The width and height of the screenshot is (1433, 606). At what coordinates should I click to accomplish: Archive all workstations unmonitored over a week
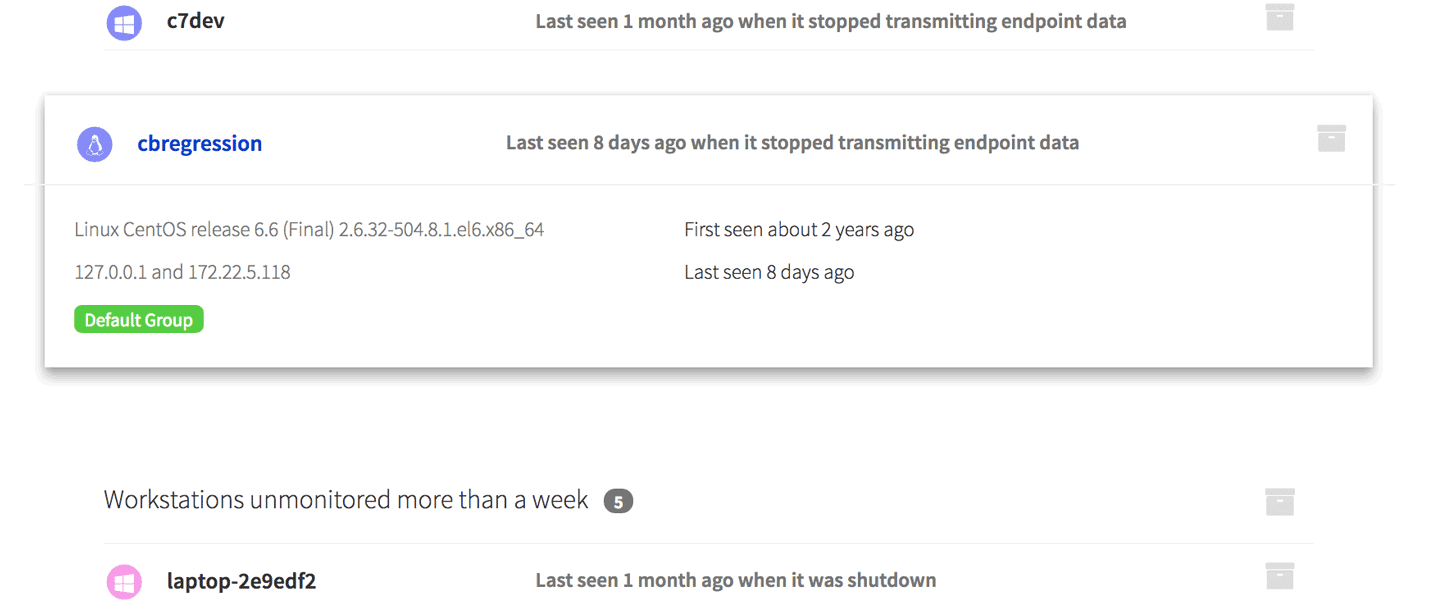click(x=1279, y=502)
